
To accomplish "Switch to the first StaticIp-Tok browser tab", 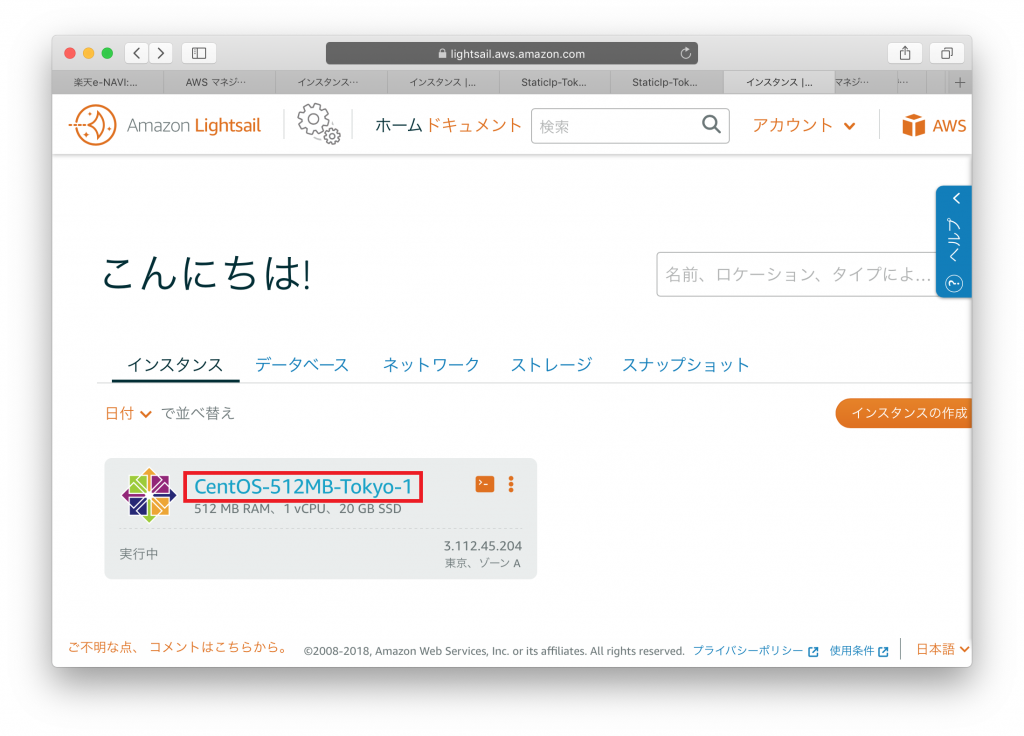I will (554, 82).
